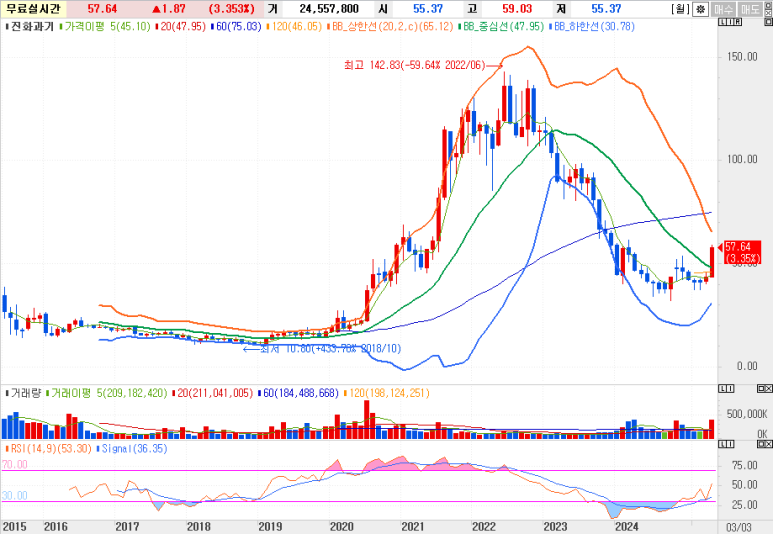The height and width of the screenshot is (534, 773).
Task: Click the 30.00 RSI oversold line label
Action: pyautogui.click(x=15, y=496)
